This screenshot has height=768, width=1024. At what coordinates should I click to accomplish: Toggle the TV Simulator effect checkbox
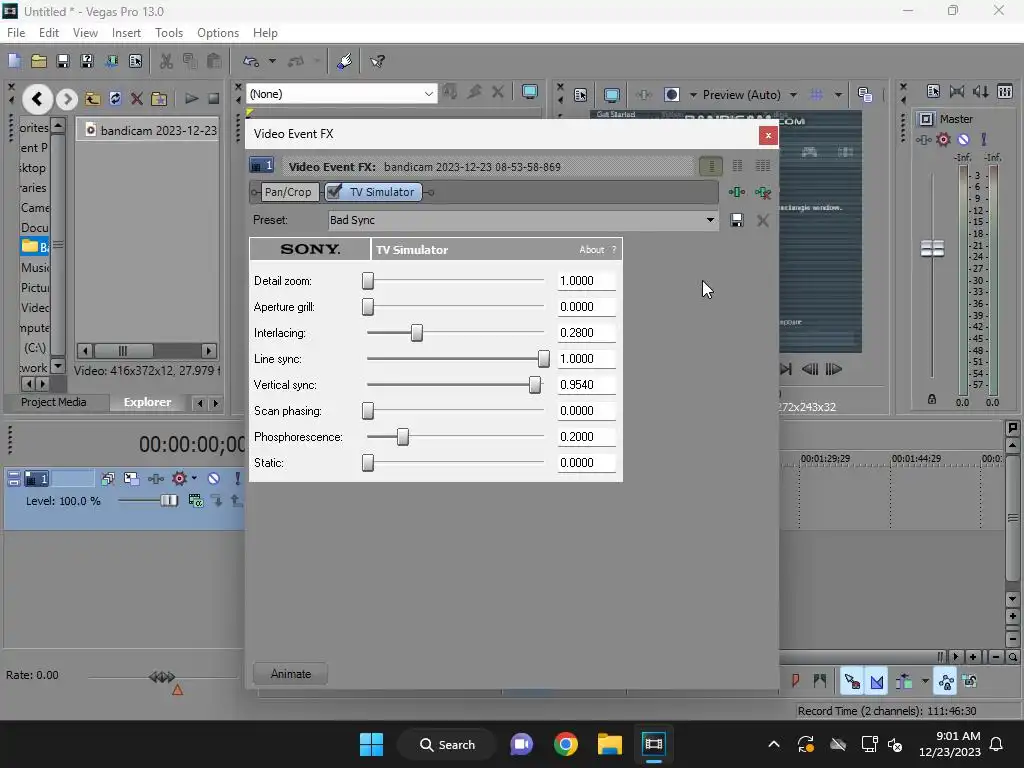(334, 191)
